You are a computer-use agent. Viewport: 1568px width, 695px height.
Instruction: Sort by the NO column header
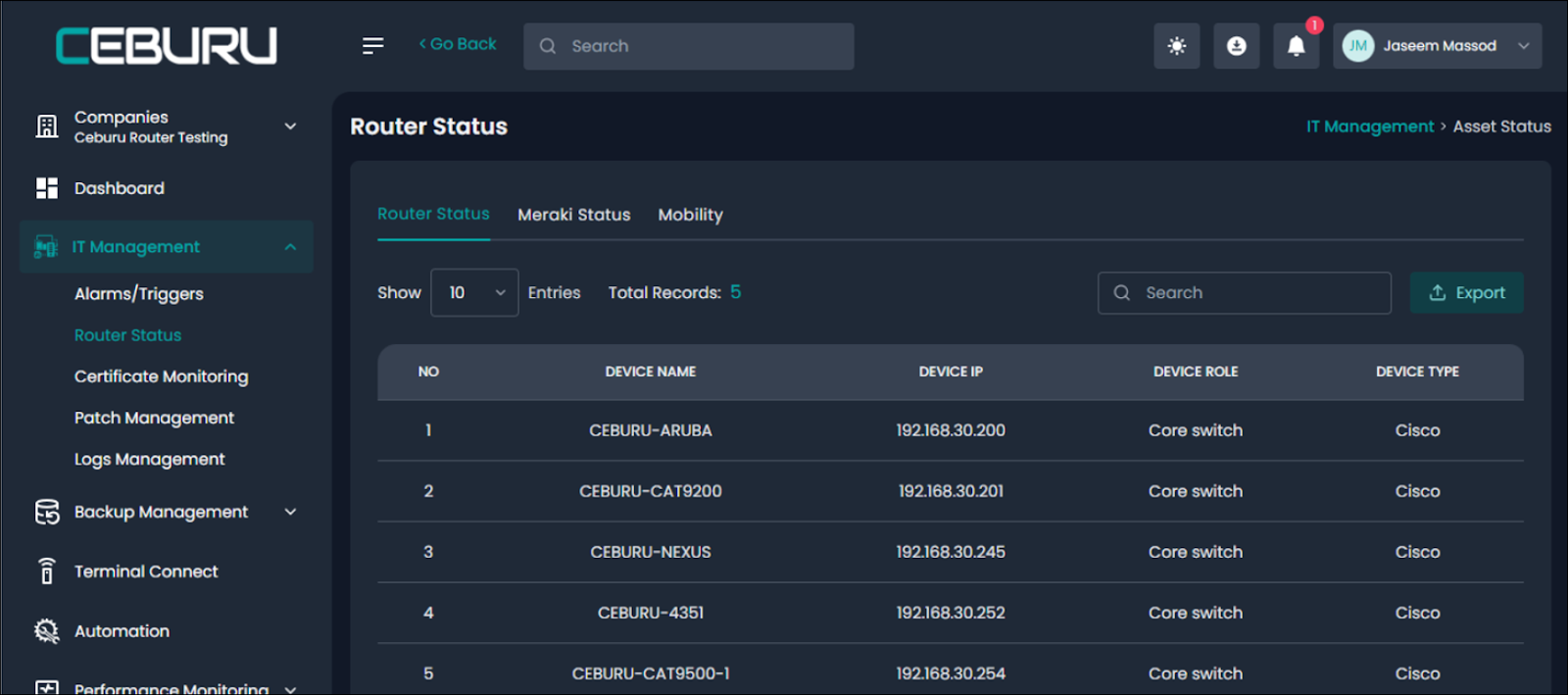pos(428,372)
